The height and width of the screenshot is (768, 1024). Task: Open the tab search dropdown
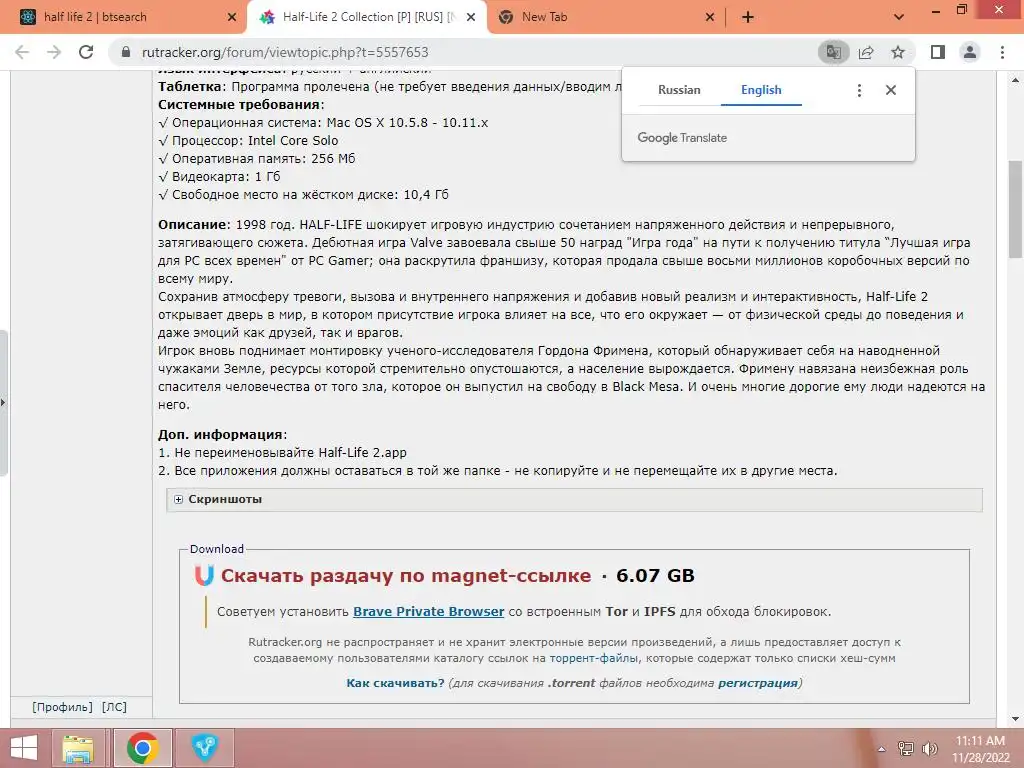click(x=899, y=17)
